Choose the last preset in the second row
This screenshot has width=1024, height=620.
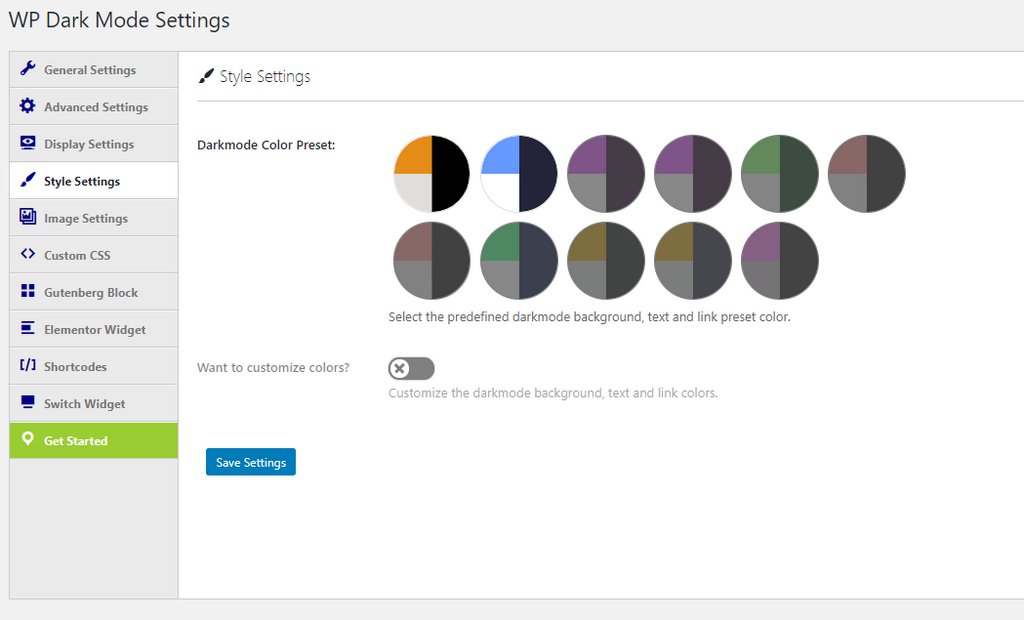tap(779, 261)
